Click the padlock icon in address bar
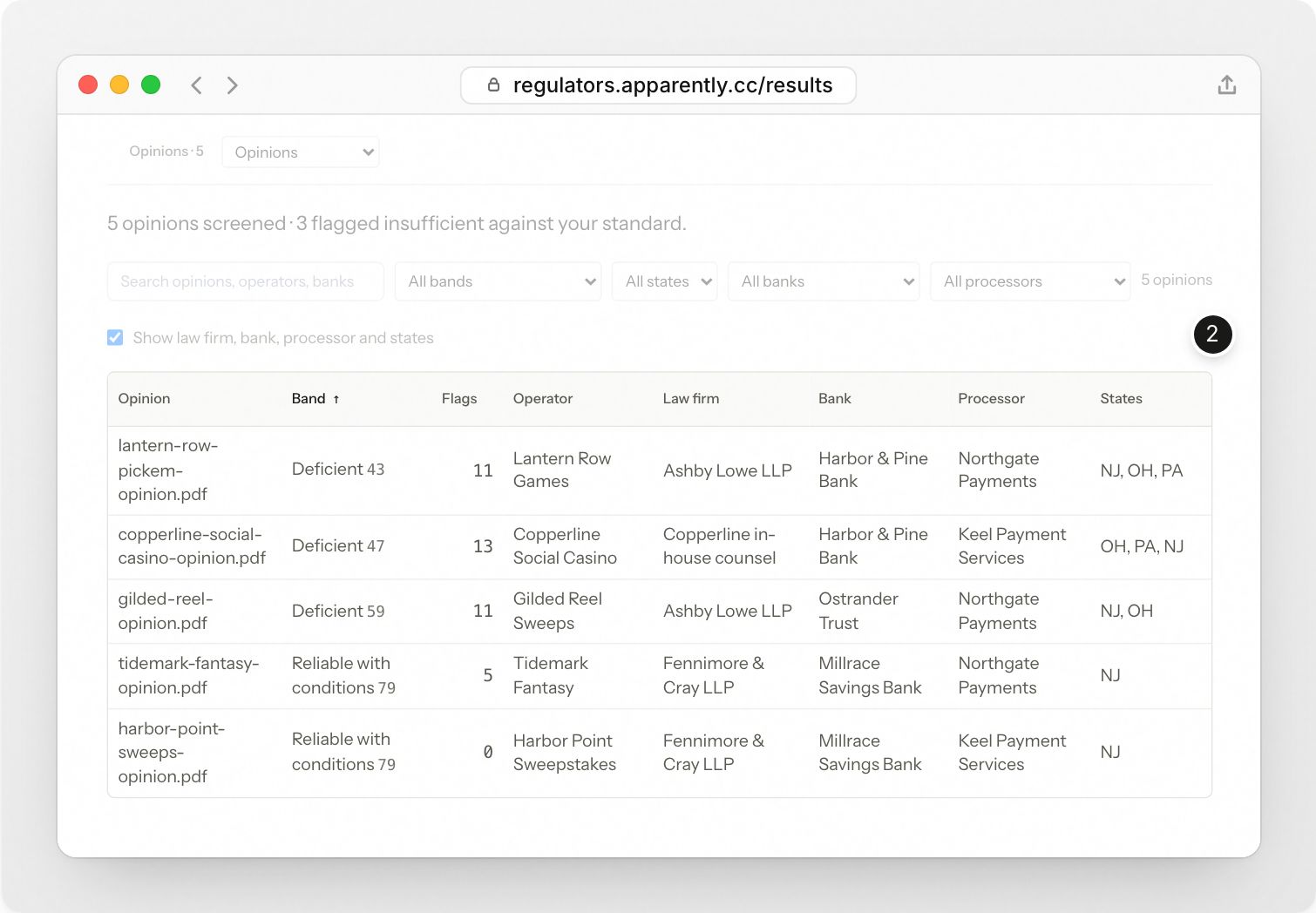1316x913 pixels. tap(493, 85)
